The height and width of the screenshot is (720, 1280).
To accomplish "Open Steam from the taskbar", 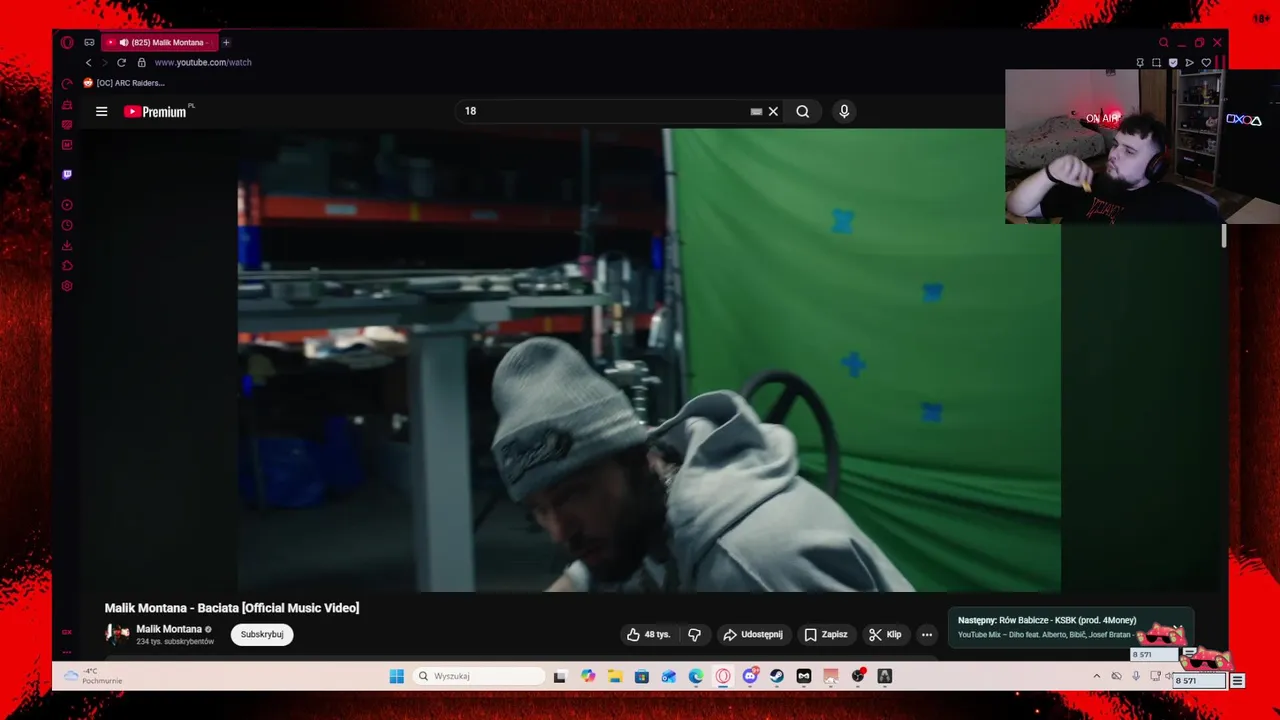I will (777, 676).
